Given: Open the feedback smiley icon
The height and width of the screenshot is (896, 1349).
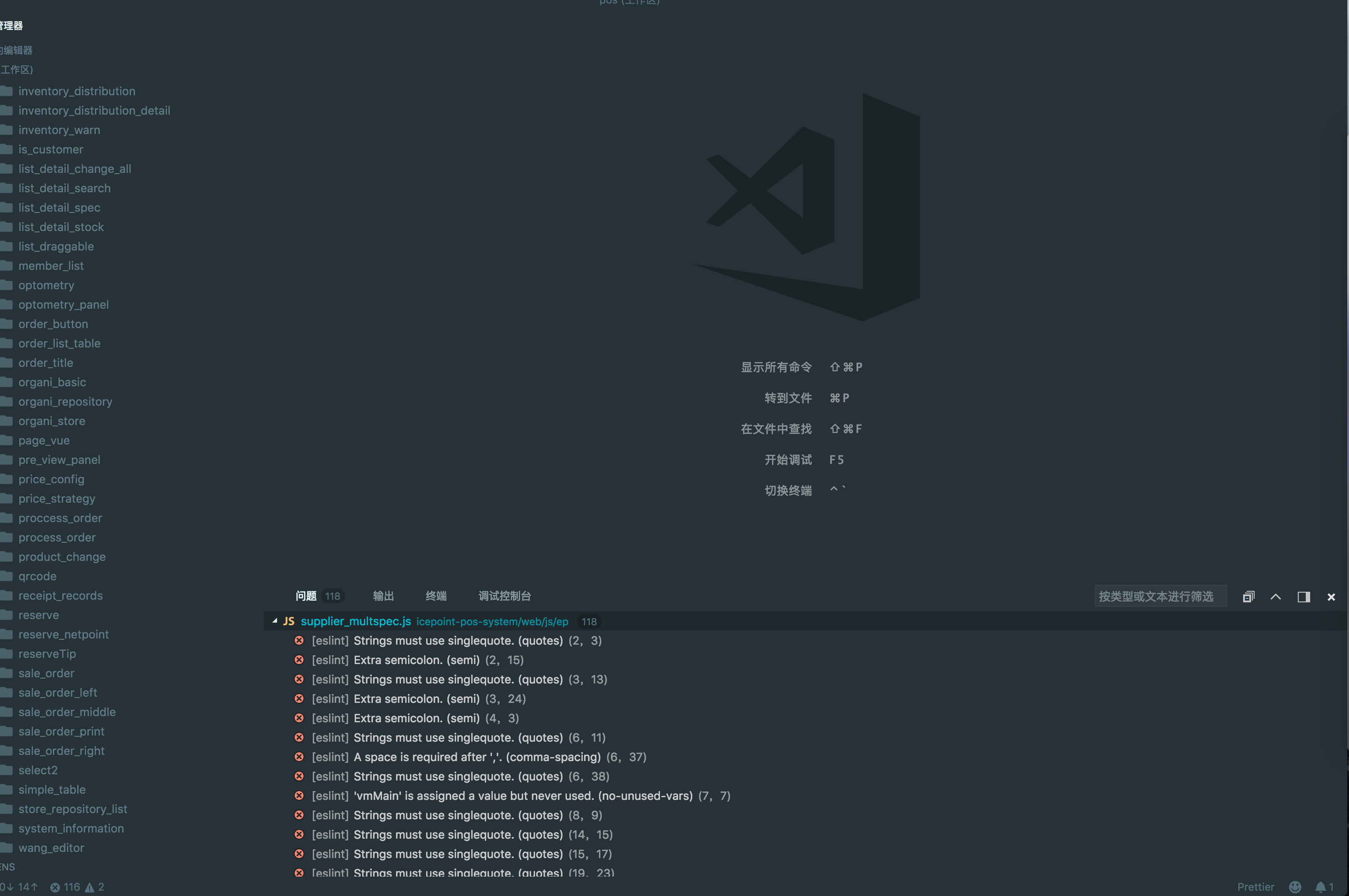Looking at the screenshot, I should (x=1295, y=887).
